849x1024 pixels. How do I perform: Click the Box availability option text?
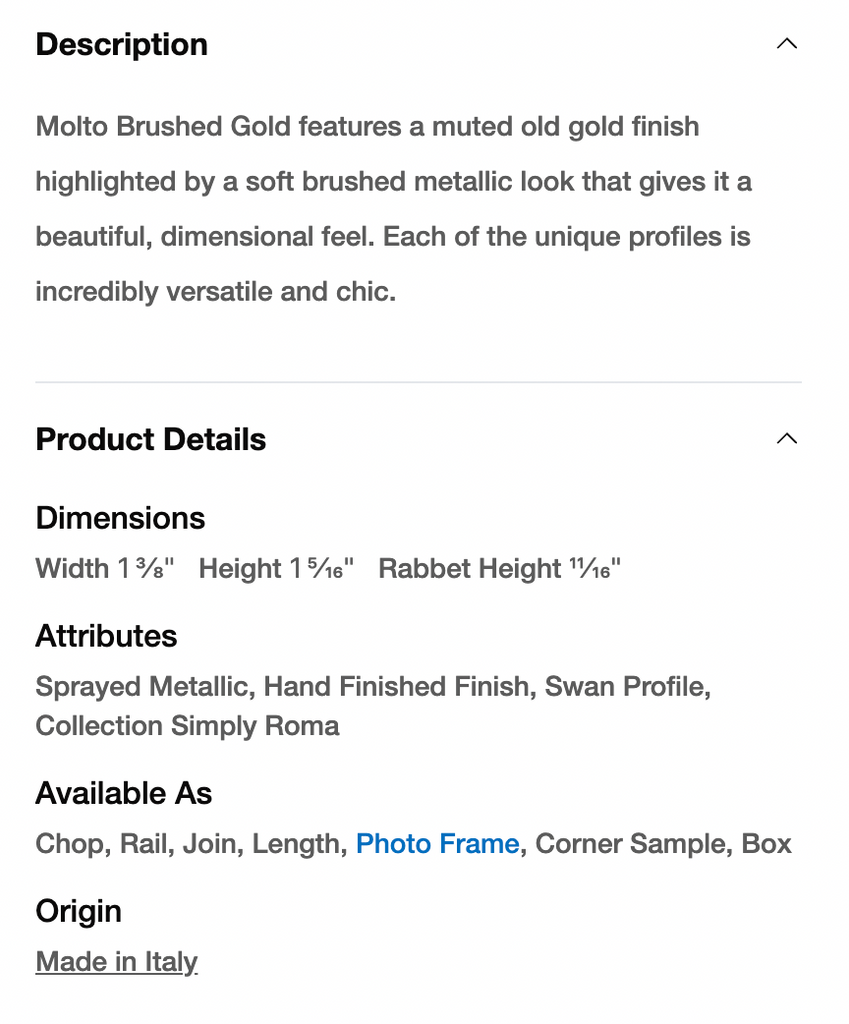coord(767,844)
